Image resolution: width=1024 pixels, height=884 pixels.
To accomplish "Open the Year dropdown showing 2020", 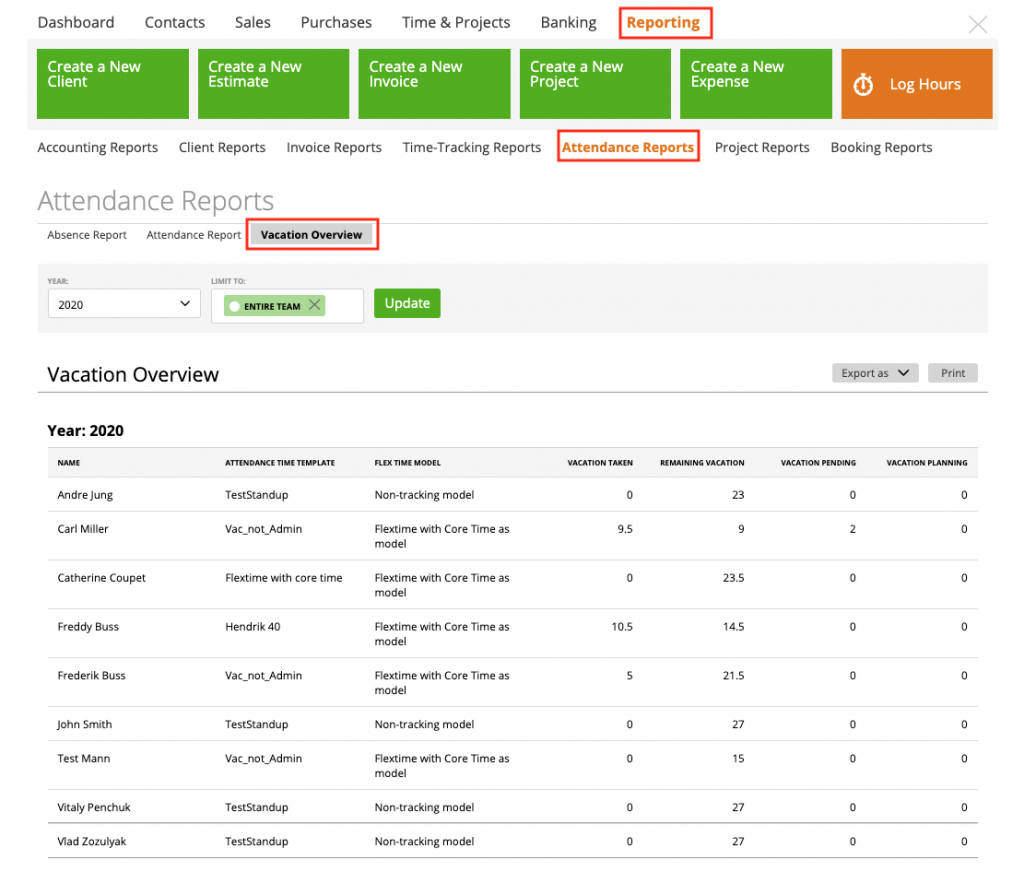I will [x=123, y=302].
